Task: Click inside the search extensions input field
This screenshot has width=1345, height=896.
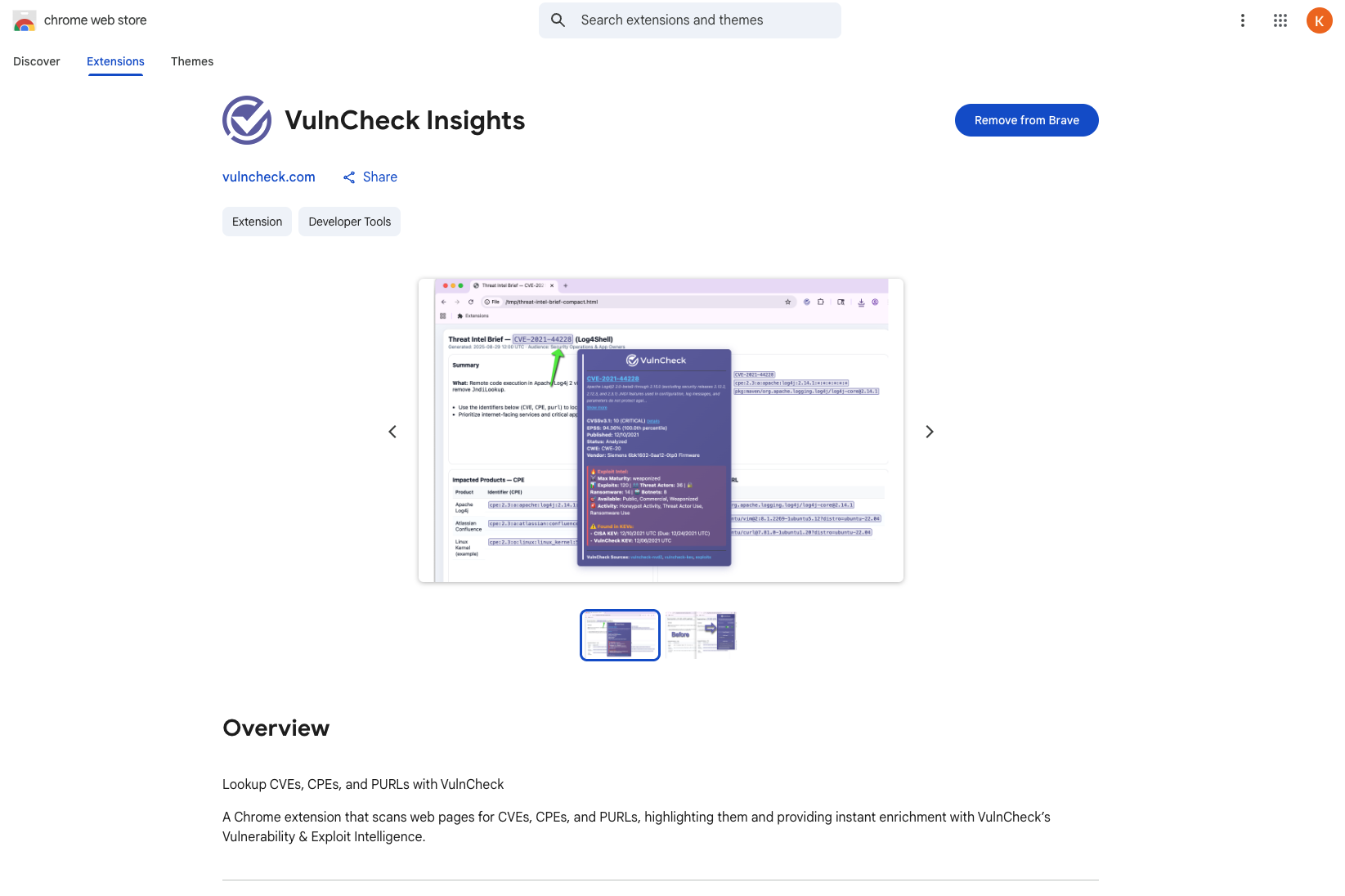Action: click(x=689, y=20)
